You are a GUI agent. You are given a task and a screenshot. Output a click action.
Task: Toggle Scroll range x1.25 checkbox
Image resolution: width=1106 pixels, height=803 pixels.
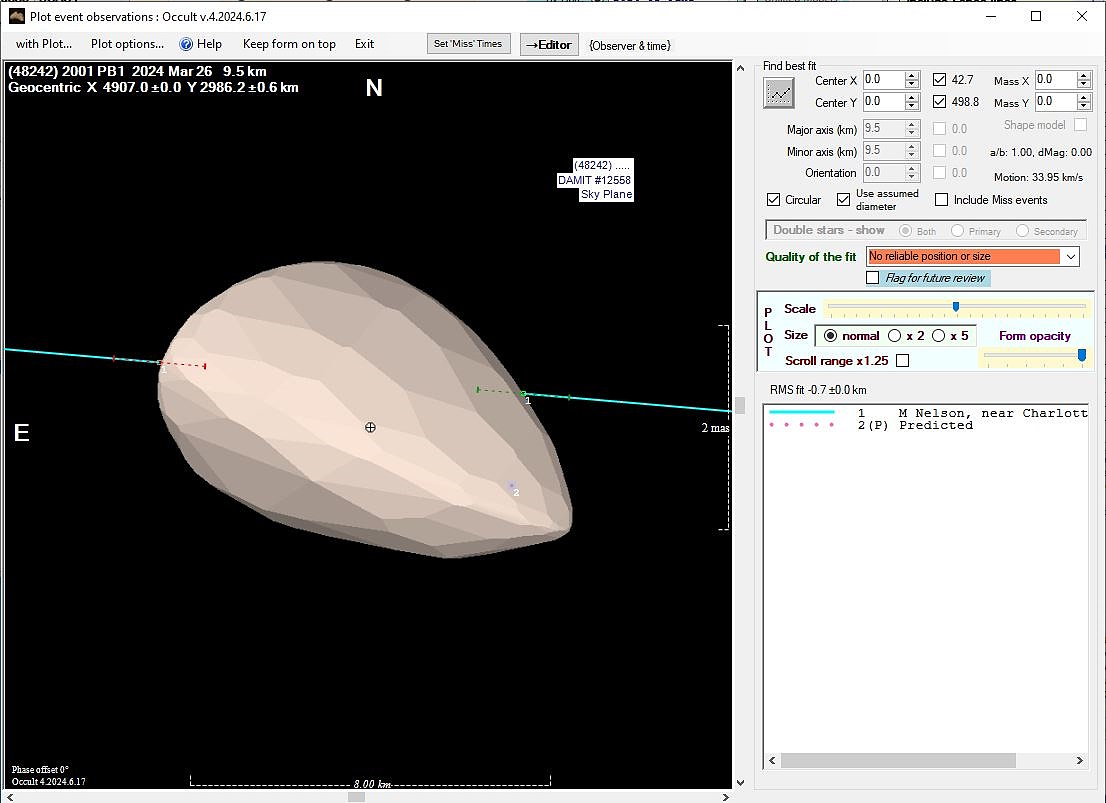pos(902,360)
